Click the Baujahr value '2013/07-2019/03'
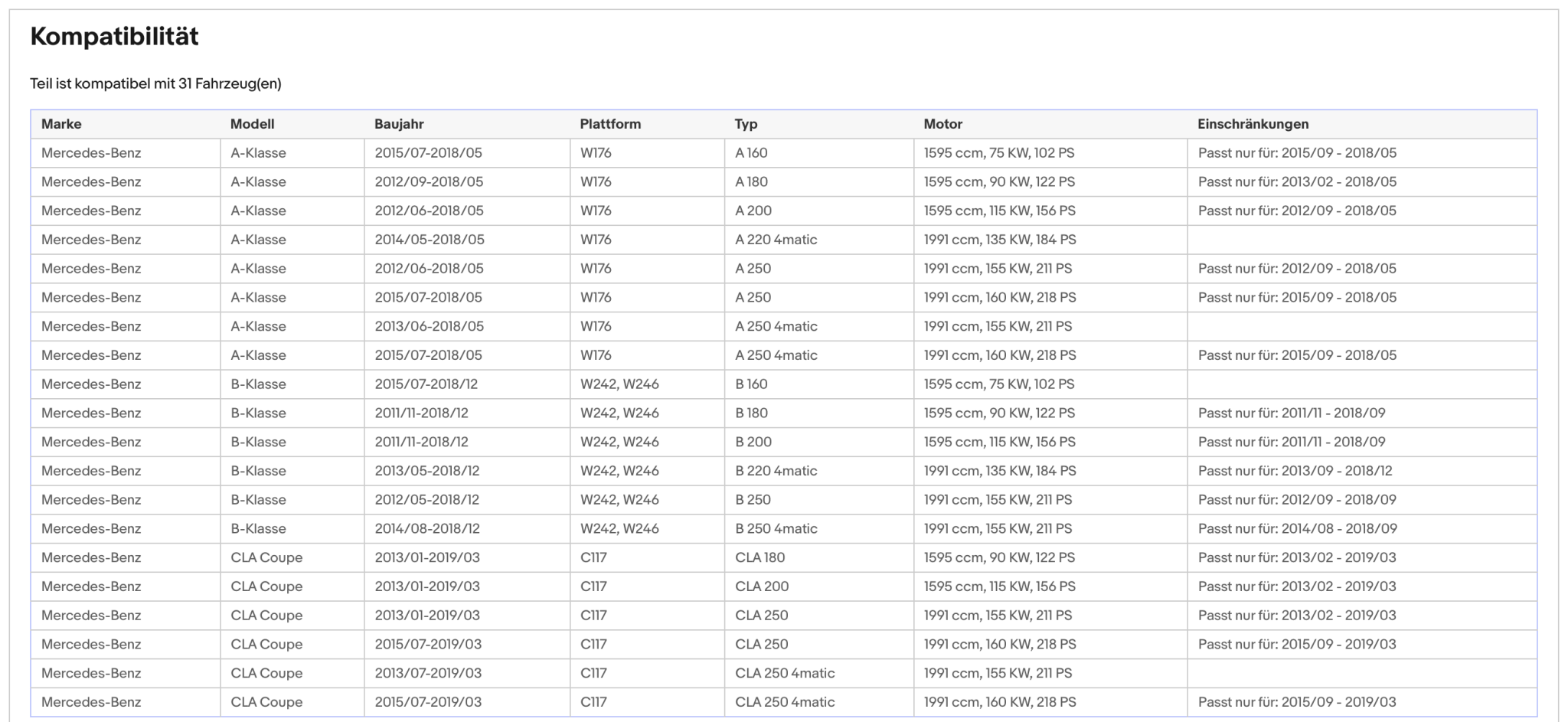Viewport: 1568px width, 722px height. click(x=428, y=673)
